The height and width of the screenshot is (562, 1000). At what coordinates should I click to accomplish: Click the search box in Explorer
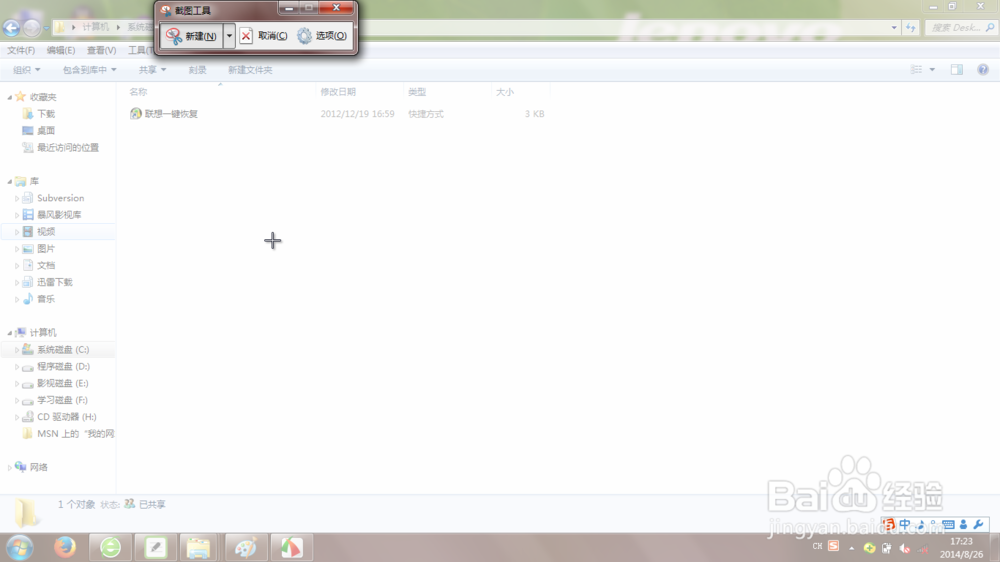pyautogui.click(x=960, y=27)
